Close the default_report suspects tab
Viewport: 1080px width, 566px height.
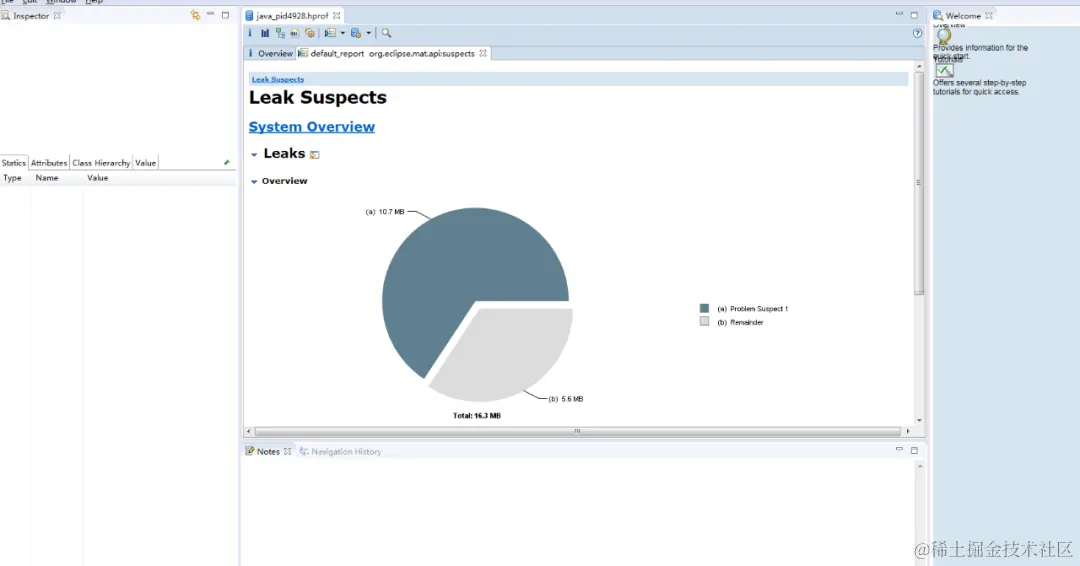pyautogui.click(x=483, y=53)
